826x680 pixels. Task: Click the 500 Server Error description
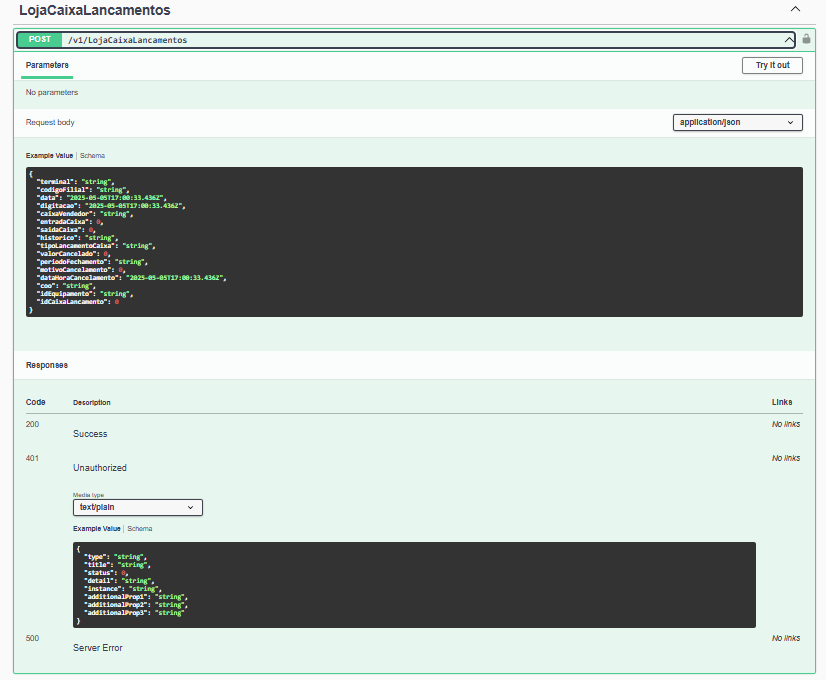[x=97, y=648]
